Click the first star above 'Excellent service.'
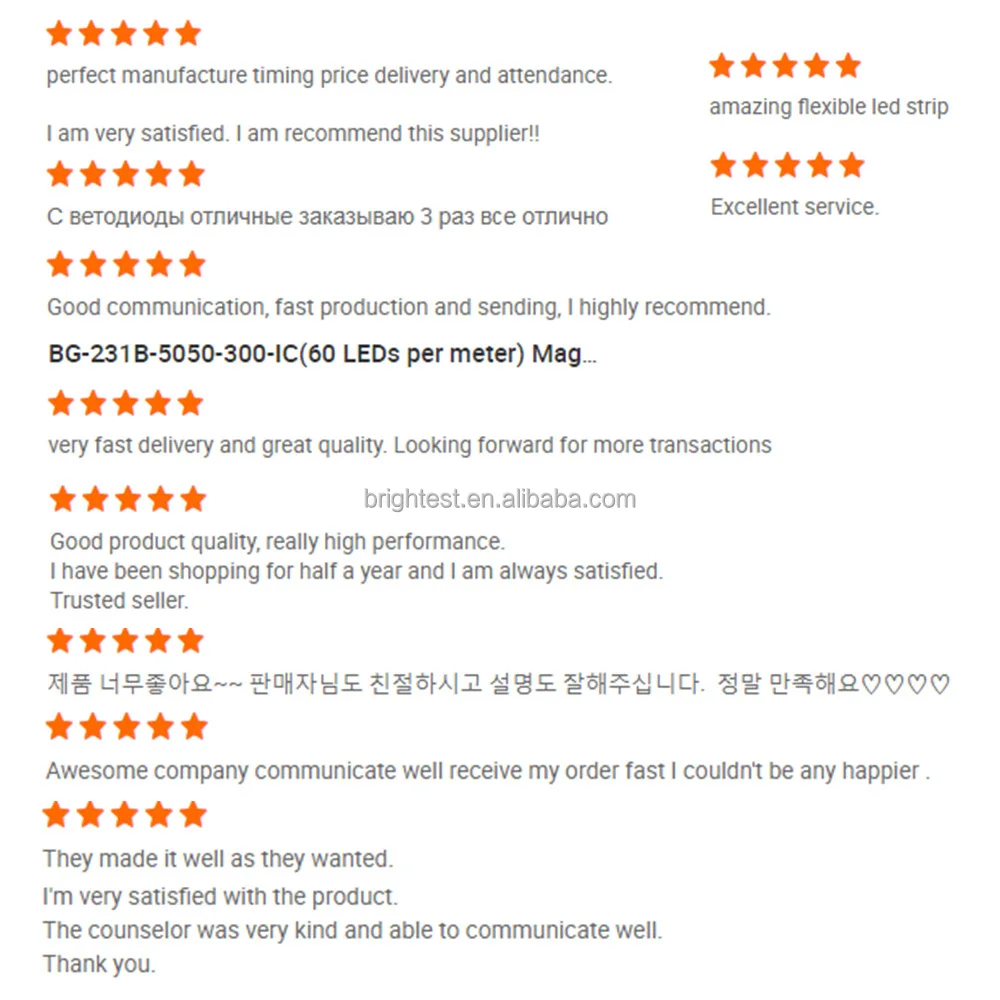Image resolution: width=1000 pixels, height=1000 pixels. point(723,165)
